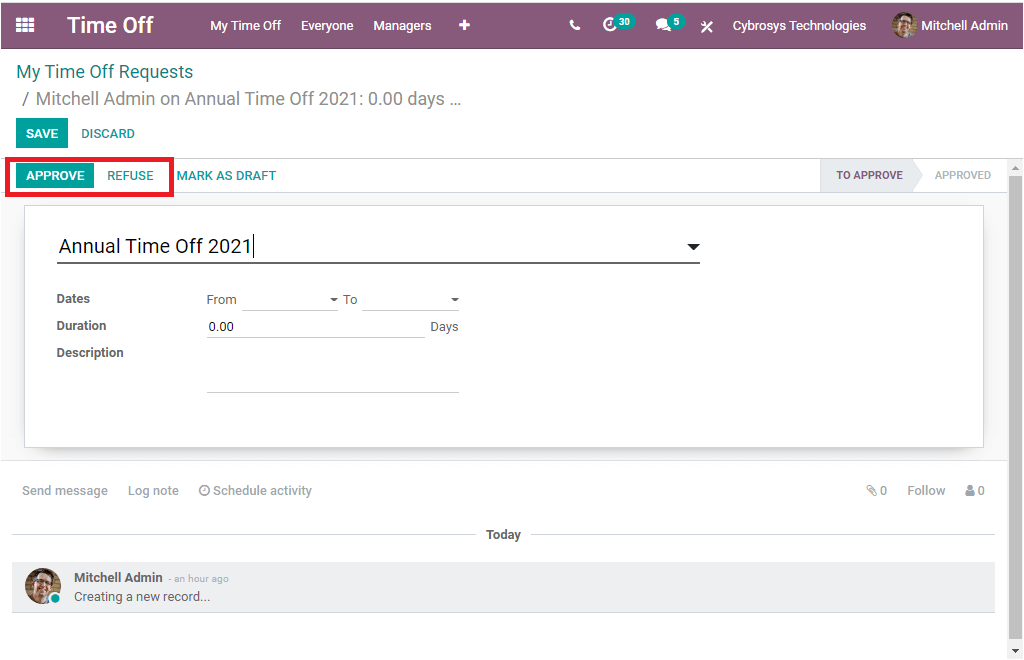Click Mitchell Admin name in message

pyautogui.click(x=118, y=577)
